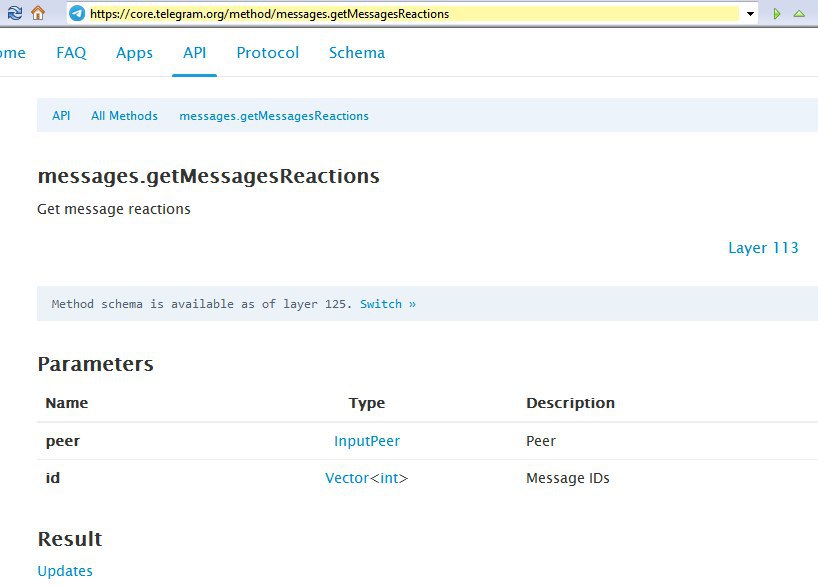Click the green up triangle icon
This screenshot has height=586, width=818.
click(799, 14)
